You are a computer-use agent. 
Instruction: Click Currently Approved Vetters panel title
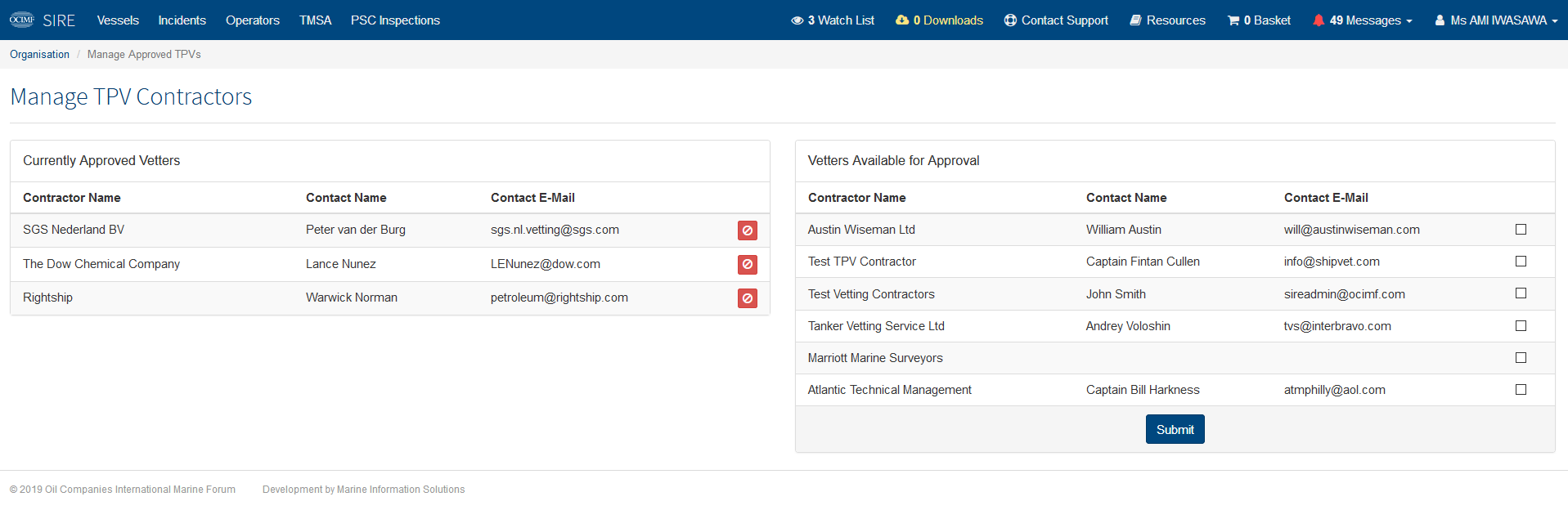pyautogui.click(x=101, y=161)
